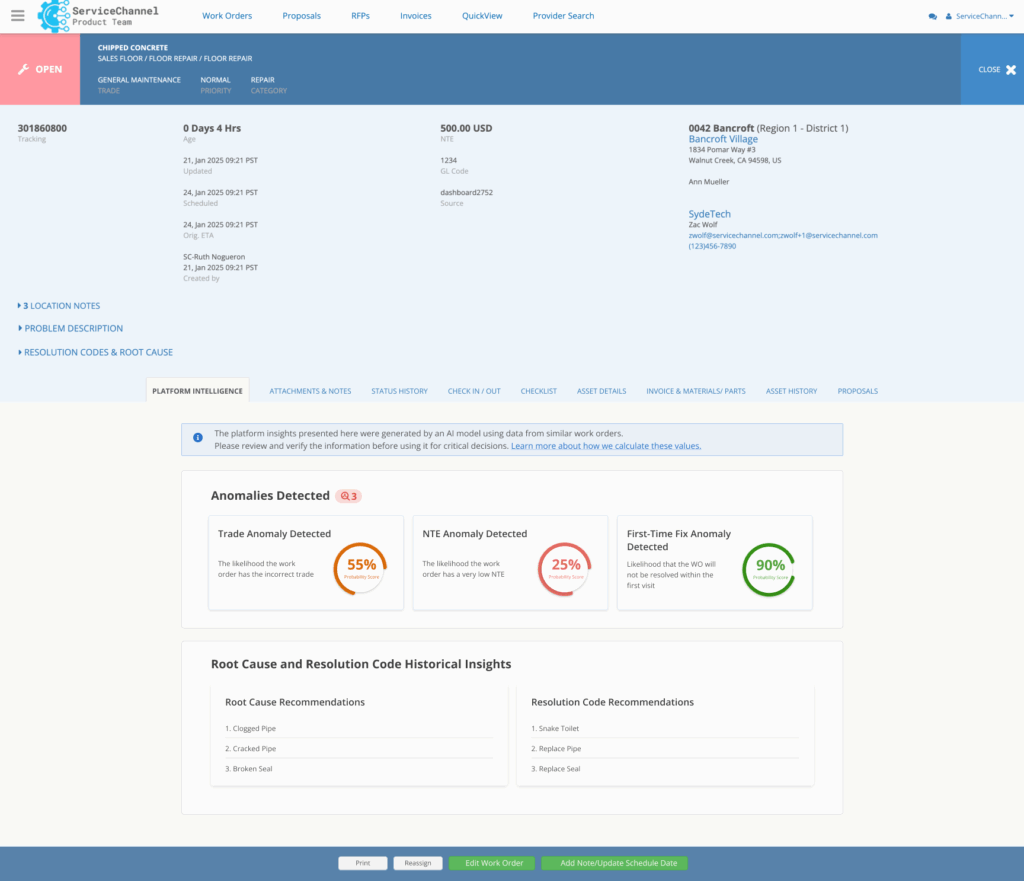Click the info icon in the platform insights banner
This screenshot has width=1024, height=881.
pyautogui.click(x=198, y=435)
